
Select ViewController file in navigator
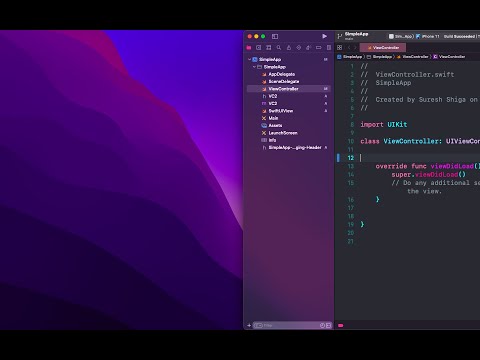289,89
